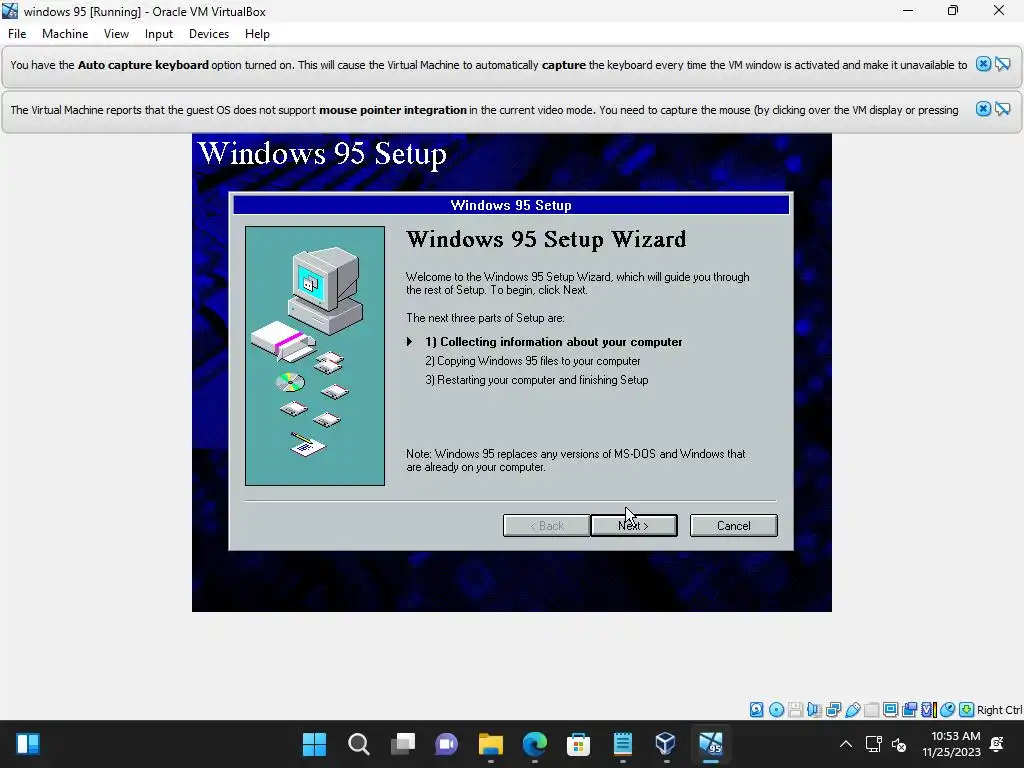This screenshot has height=768, width=1024.
Task: Click the muted volume tray icon
Action: pos(899,744)
